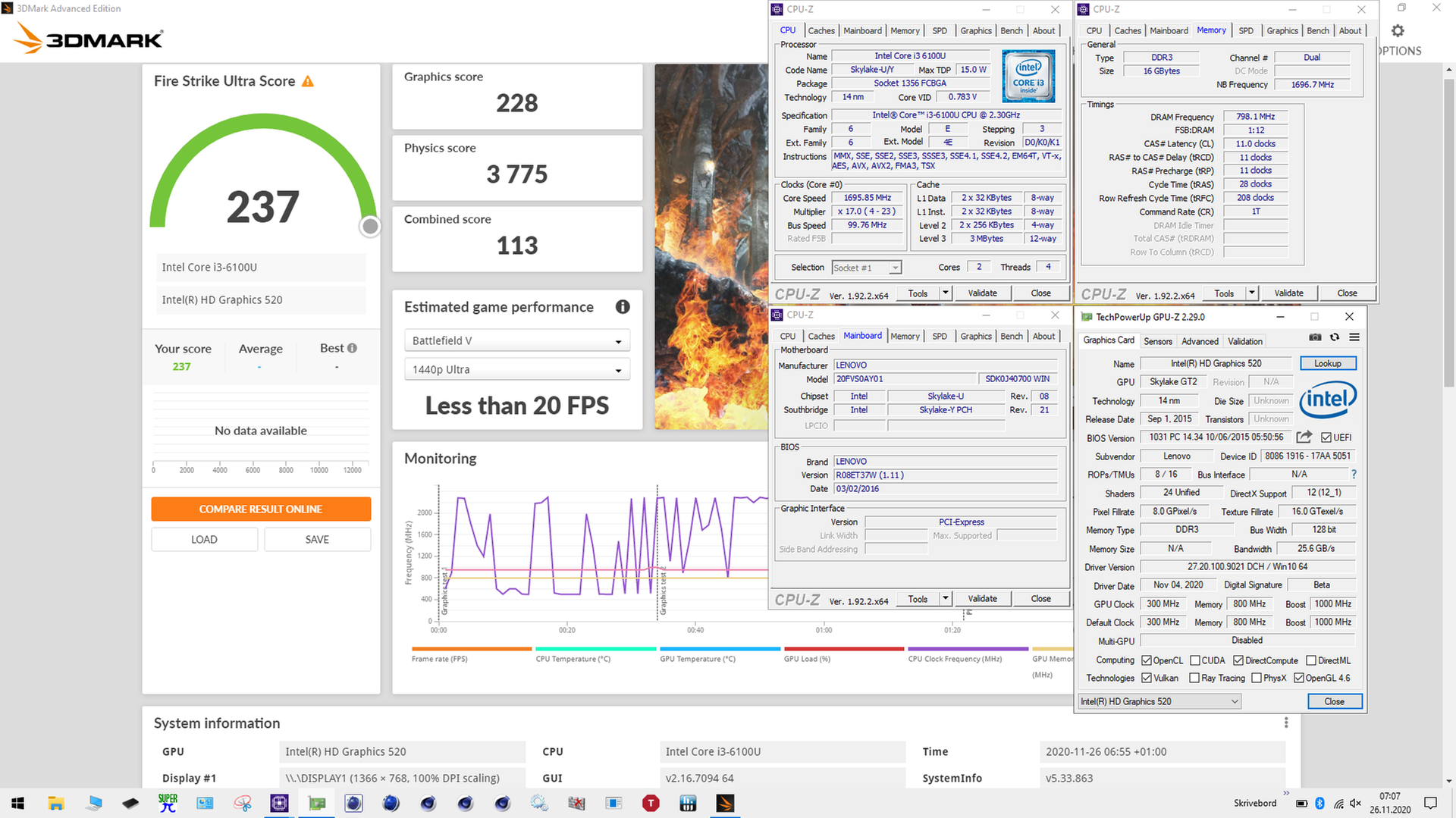Open the Battlefield V game dropdown
This screenshot has height=818, width=1456.
point(517,341)
